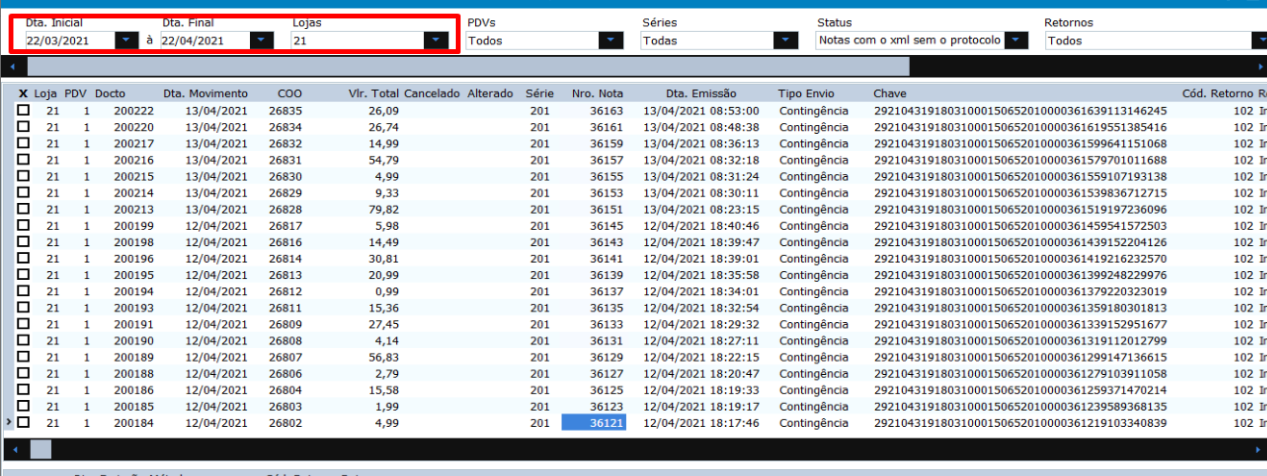Check the row checkbox for Docto 200199
Viewport: 1267px width, 476px height.
pyautogui.click(x=23, y=226)
